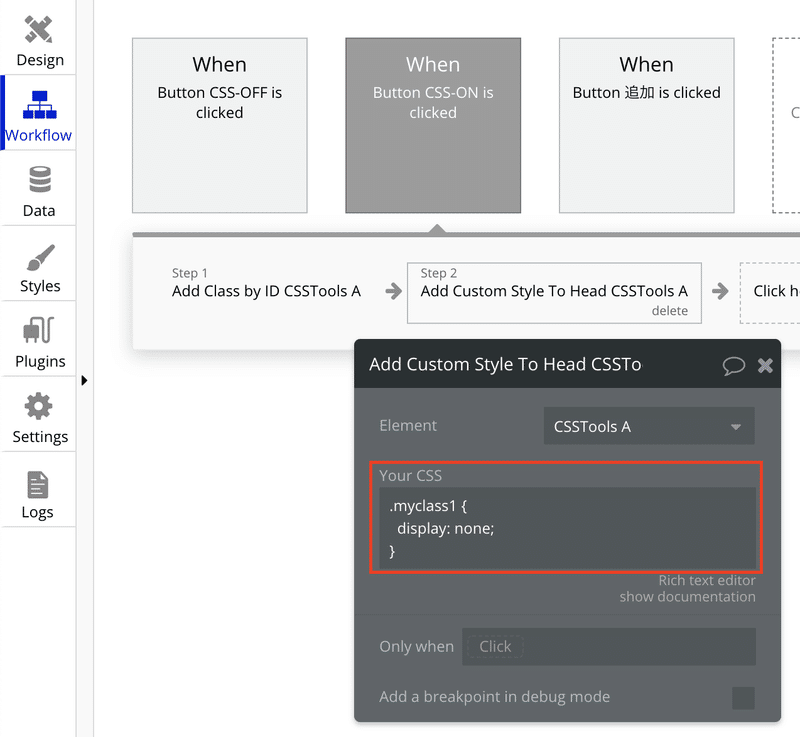Image resolution: width=800 pixels, height=737 pixels.
Task: Open the Logs document icon
Action: (x=38, y=485)
